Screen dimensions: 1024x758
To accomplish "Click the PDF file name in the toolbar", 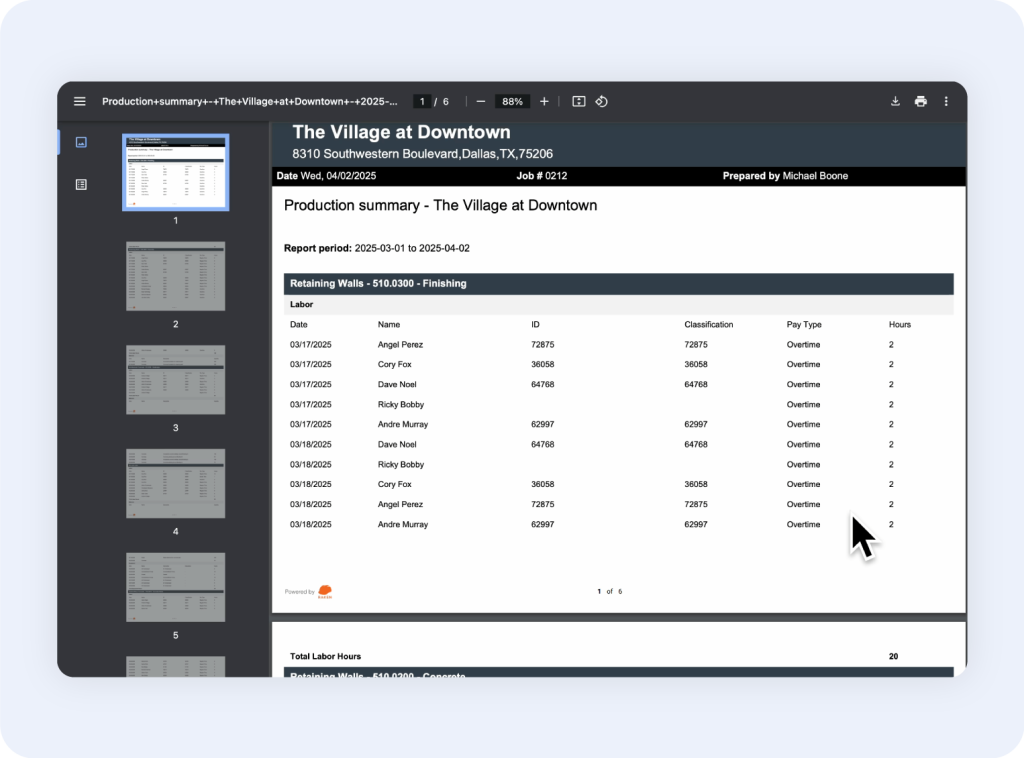I will click(x=250, y=101).
